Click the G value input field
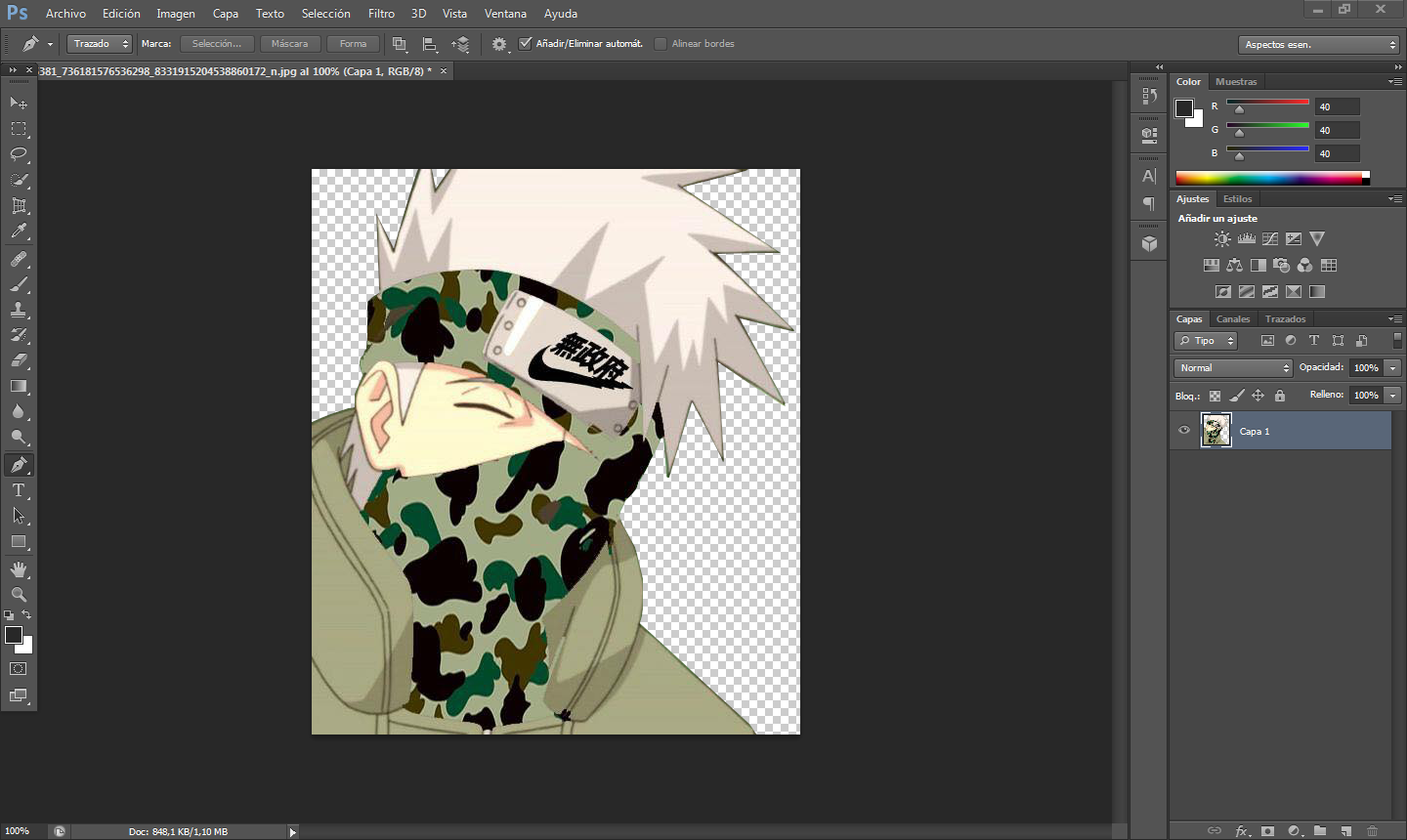Image resolution: width=1407 pixels, height=840 pixels. 1337,130
